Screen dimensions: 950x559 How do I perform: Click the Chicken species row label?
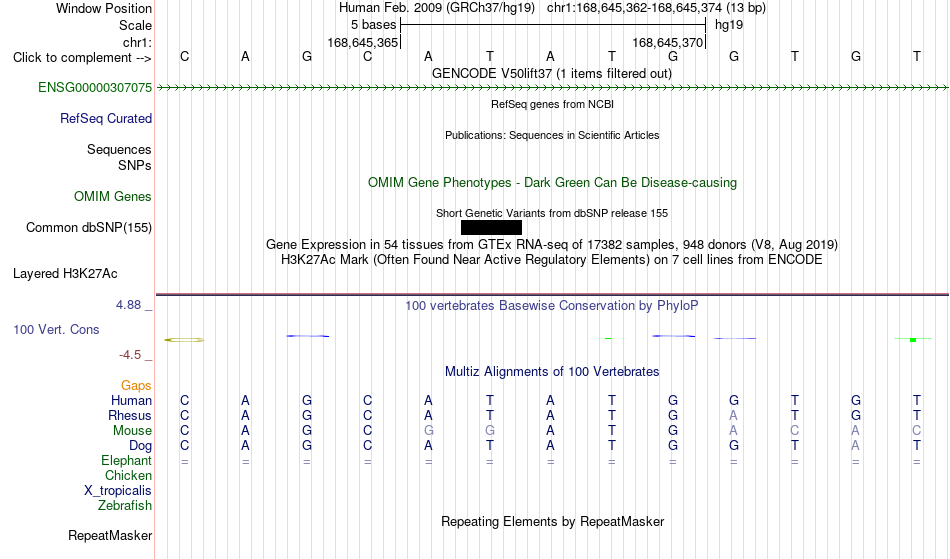128,476
